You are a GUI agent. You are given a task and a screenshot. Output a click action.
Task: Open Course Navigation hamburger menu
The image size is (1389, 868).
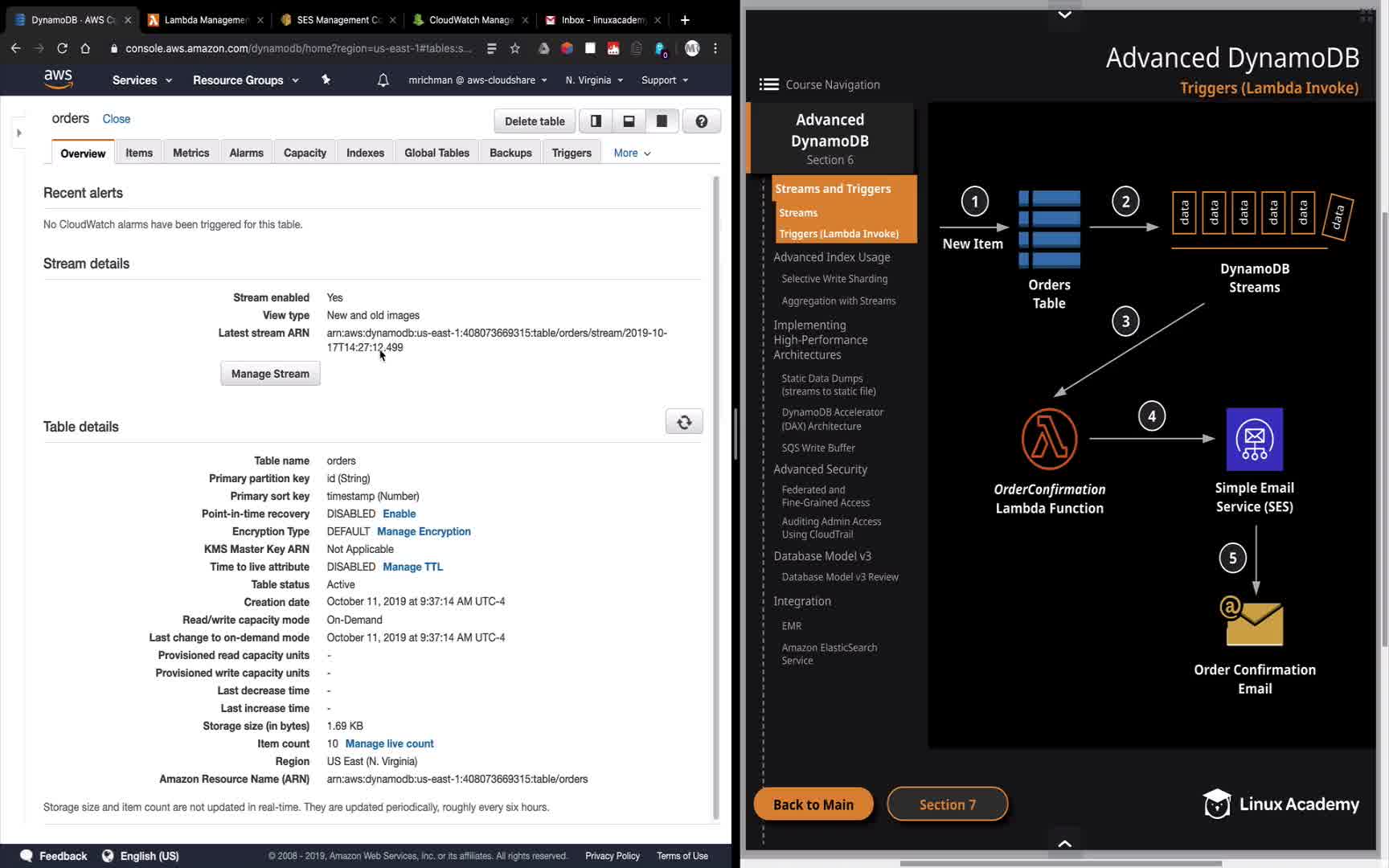click(768, 84)
